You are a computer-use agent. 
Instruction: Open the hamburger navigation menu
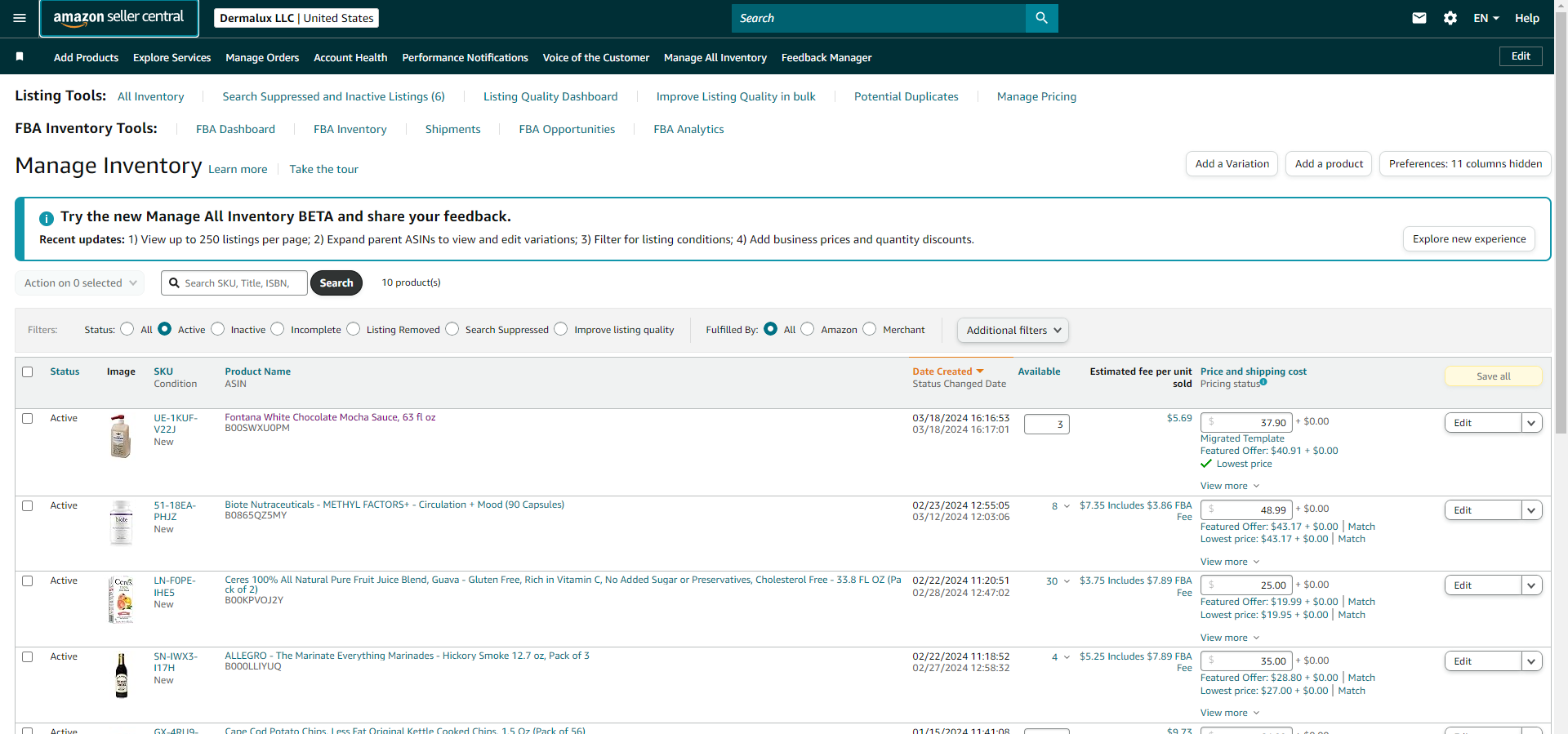click(20, 18)
